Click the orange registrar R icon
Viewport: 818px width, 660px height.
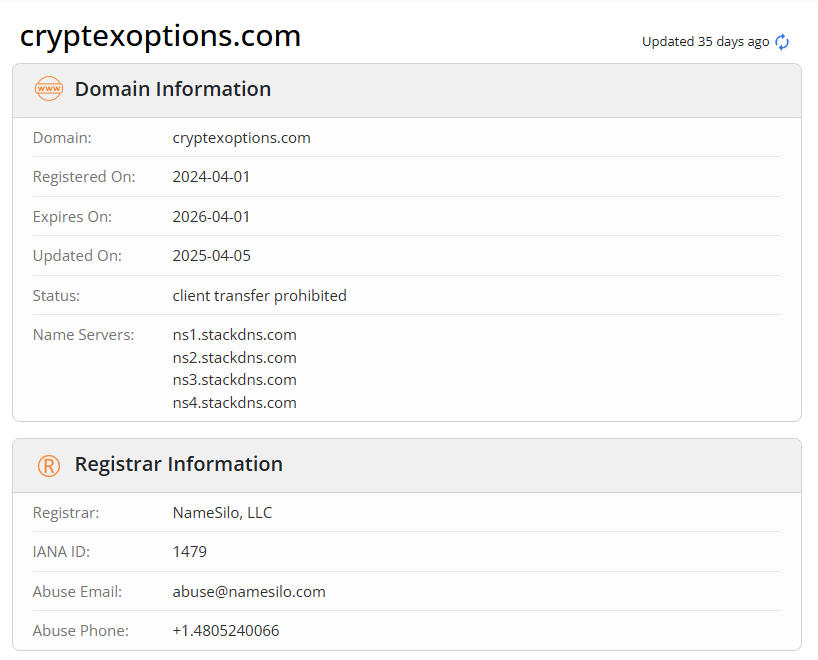48,465
